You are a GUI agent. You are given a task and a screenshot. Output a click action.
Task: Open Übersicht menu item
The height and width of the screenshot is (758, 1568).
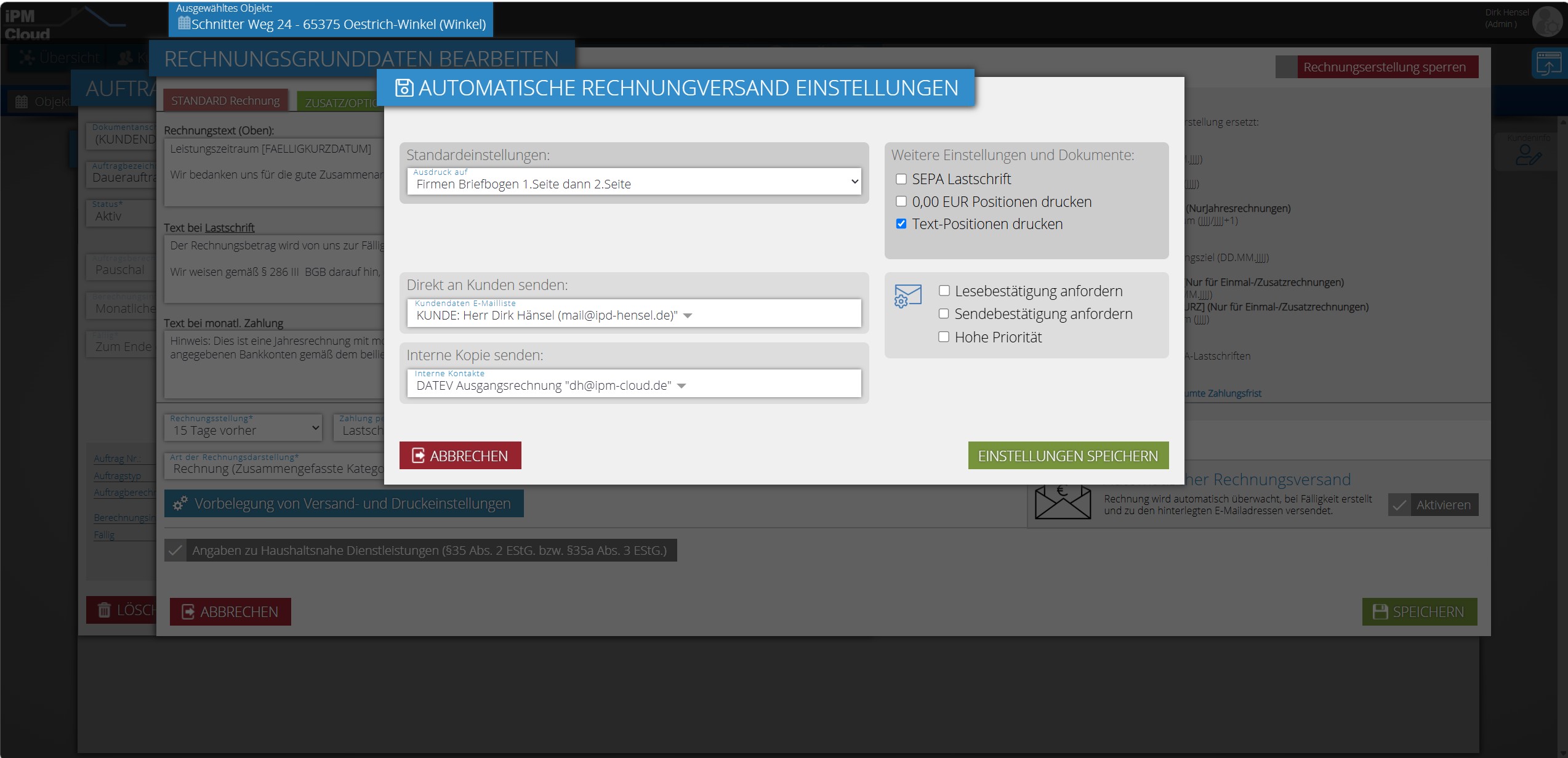60,58
